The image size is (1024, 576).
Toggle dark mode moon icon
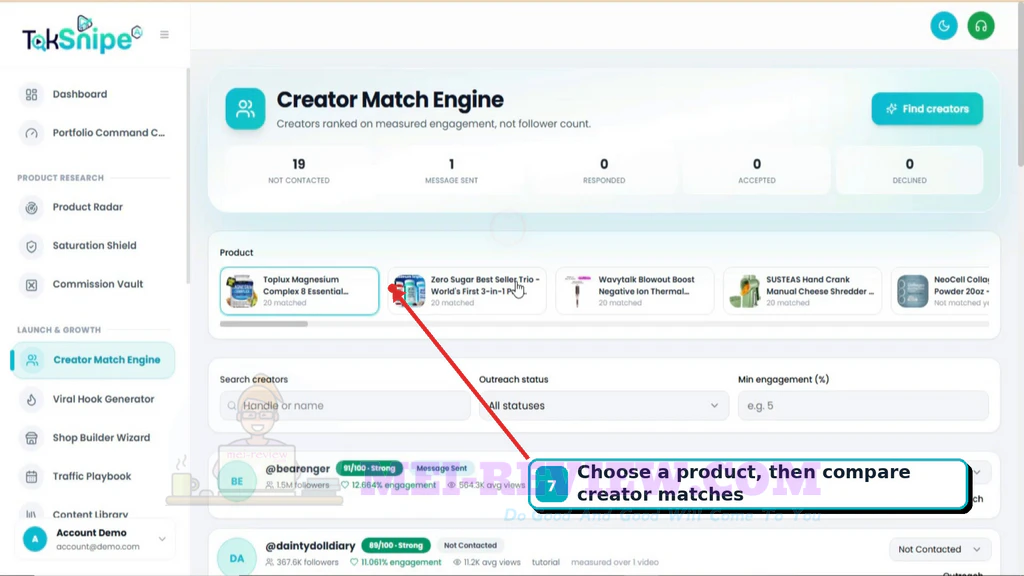click(944, 26)
